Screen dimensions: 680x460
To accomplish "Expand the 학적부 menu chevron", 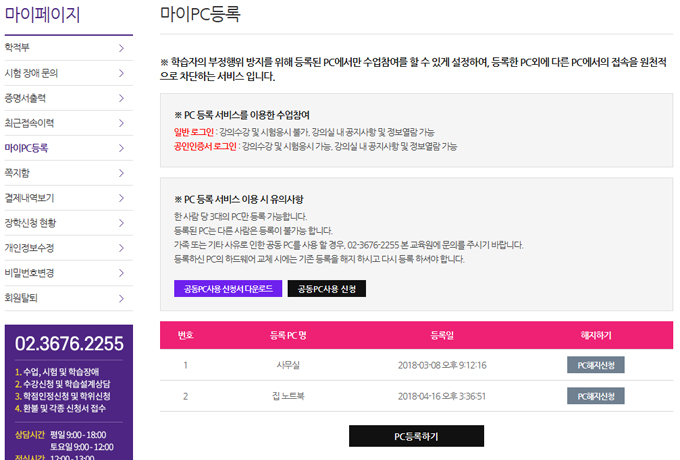I will tap(121, 47).
